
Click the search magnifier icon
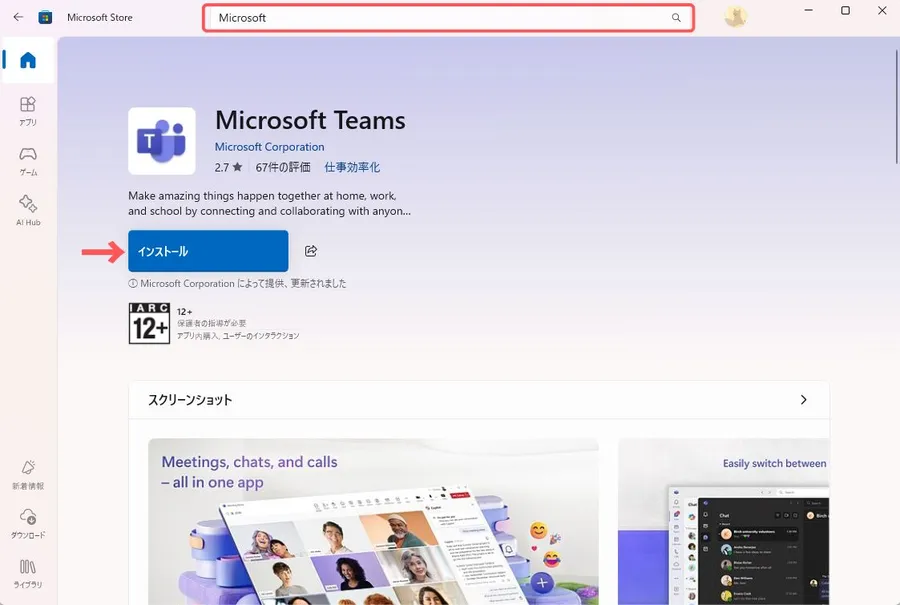[676, 18]
